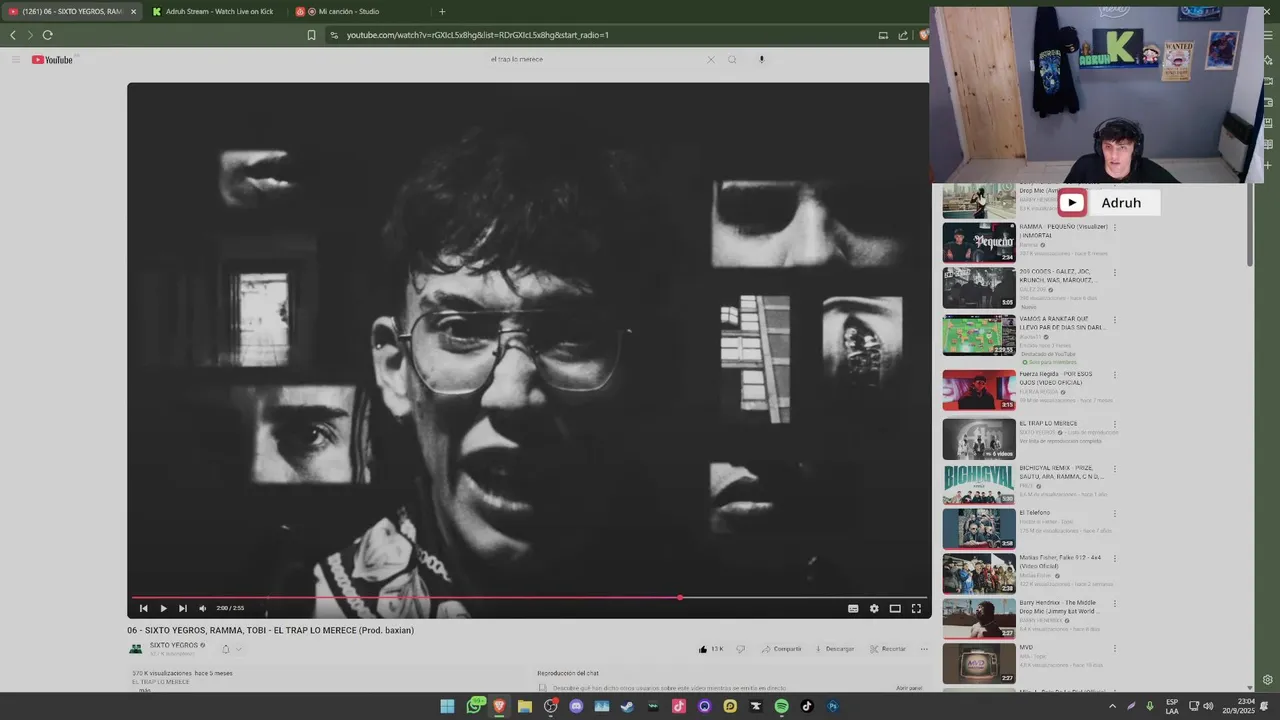Open options menu for El Telefono video
The height and width of the screenshot is (720, 1280).
click(1115, 513)
